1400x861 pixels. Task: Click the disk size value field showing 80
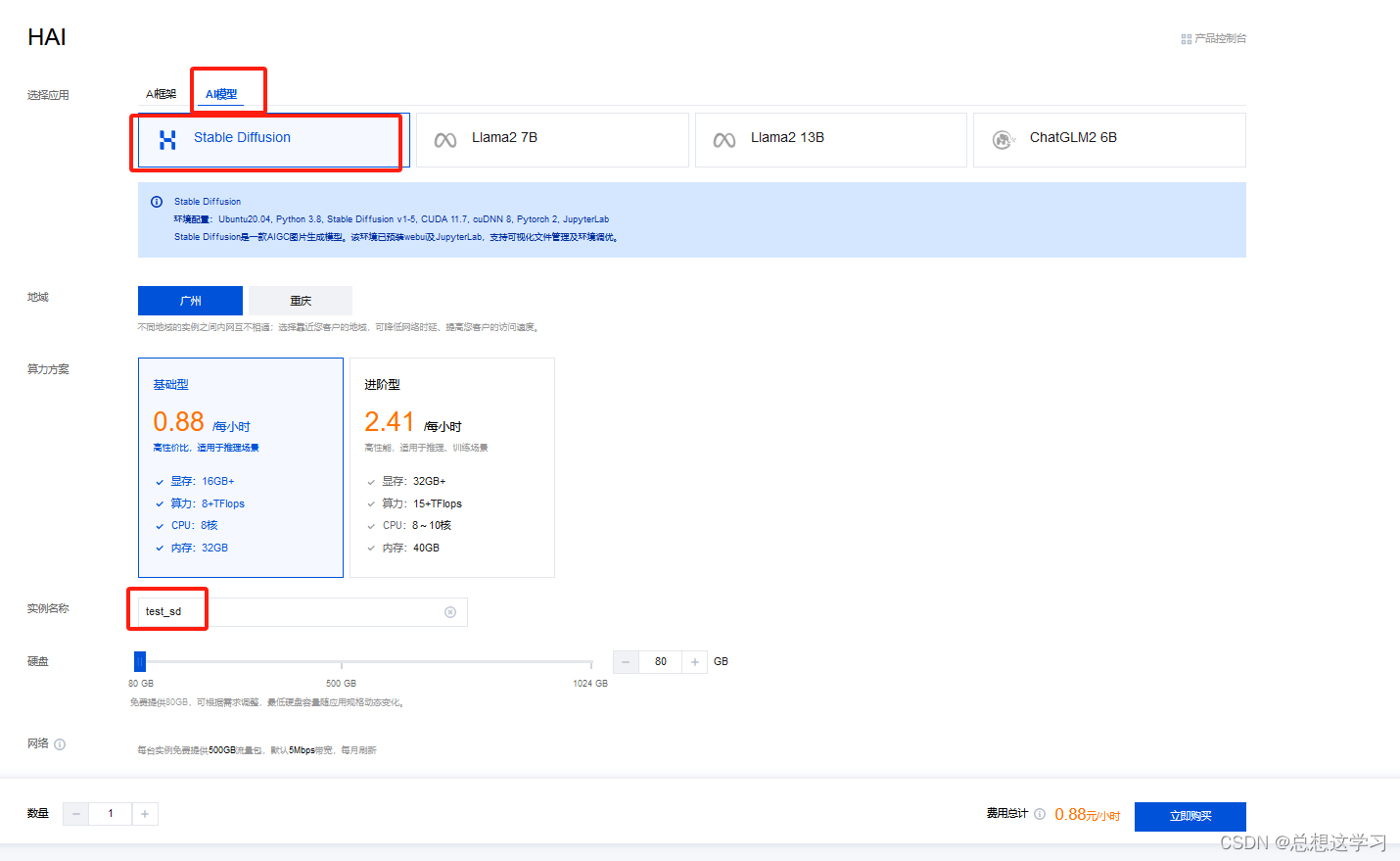661,662
